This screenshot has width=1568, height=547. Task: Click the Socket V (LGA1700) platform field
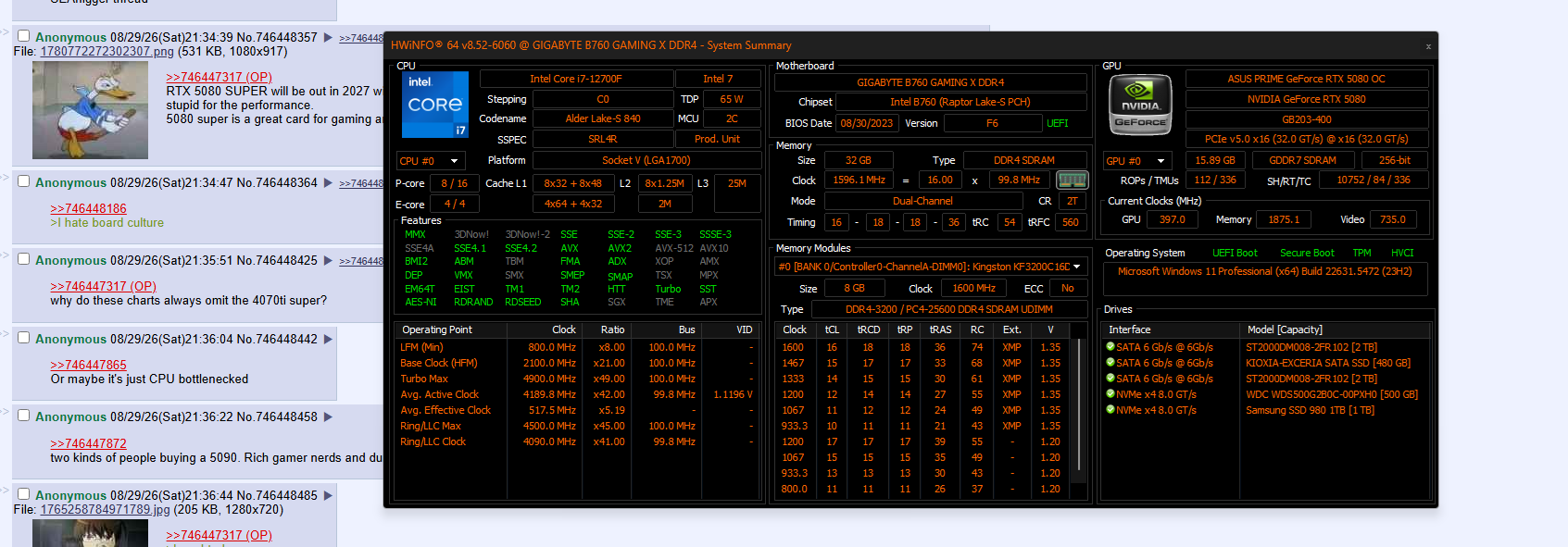(646, 161)
